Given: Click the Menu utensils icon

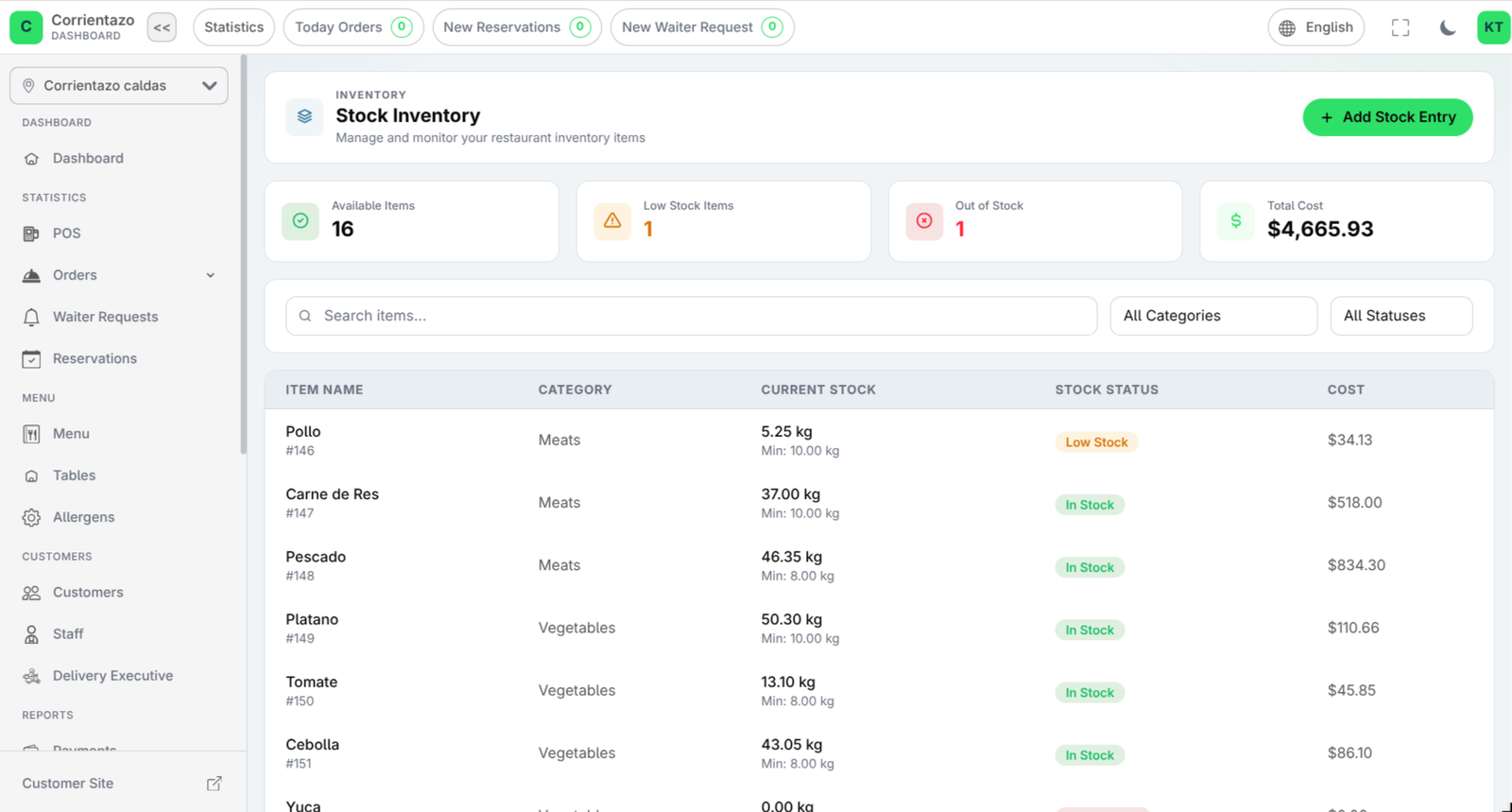Looking at the screenshot, I should tap(31, 434).
